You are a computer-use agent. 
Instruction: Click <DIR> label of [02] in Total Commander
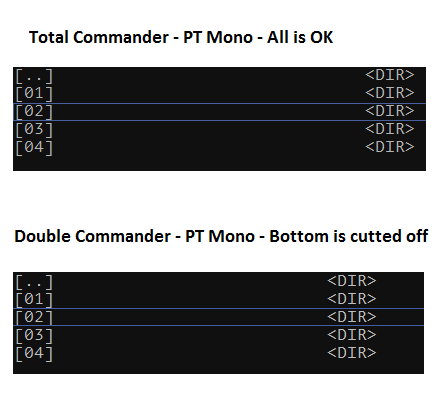click(x=389, y=111)
